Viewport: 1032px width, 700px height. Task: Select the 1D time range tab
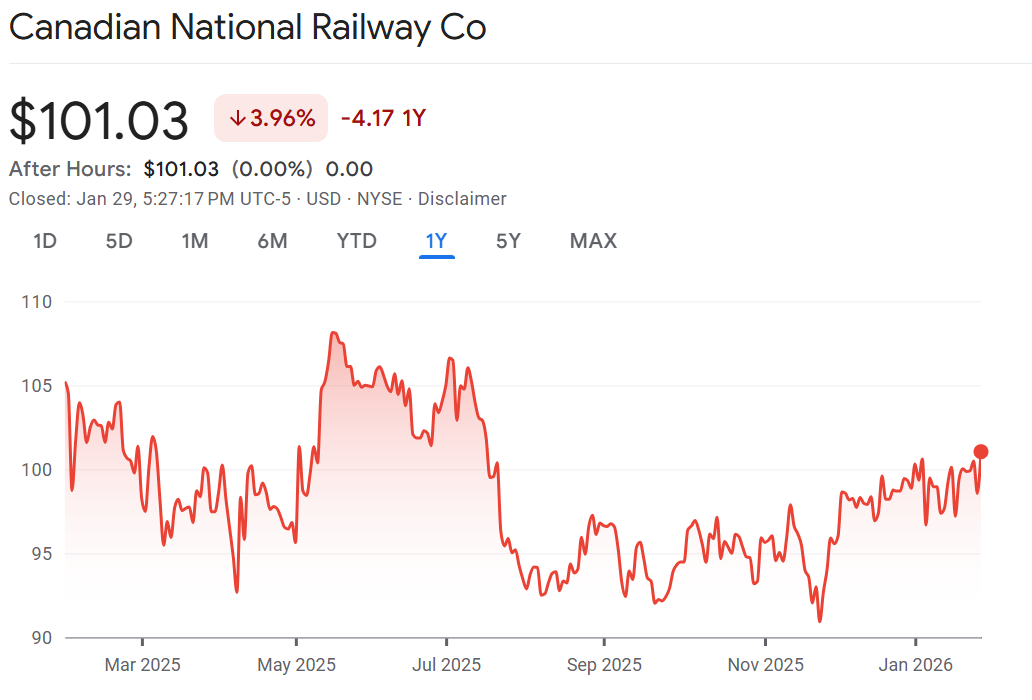pos(44,241)
